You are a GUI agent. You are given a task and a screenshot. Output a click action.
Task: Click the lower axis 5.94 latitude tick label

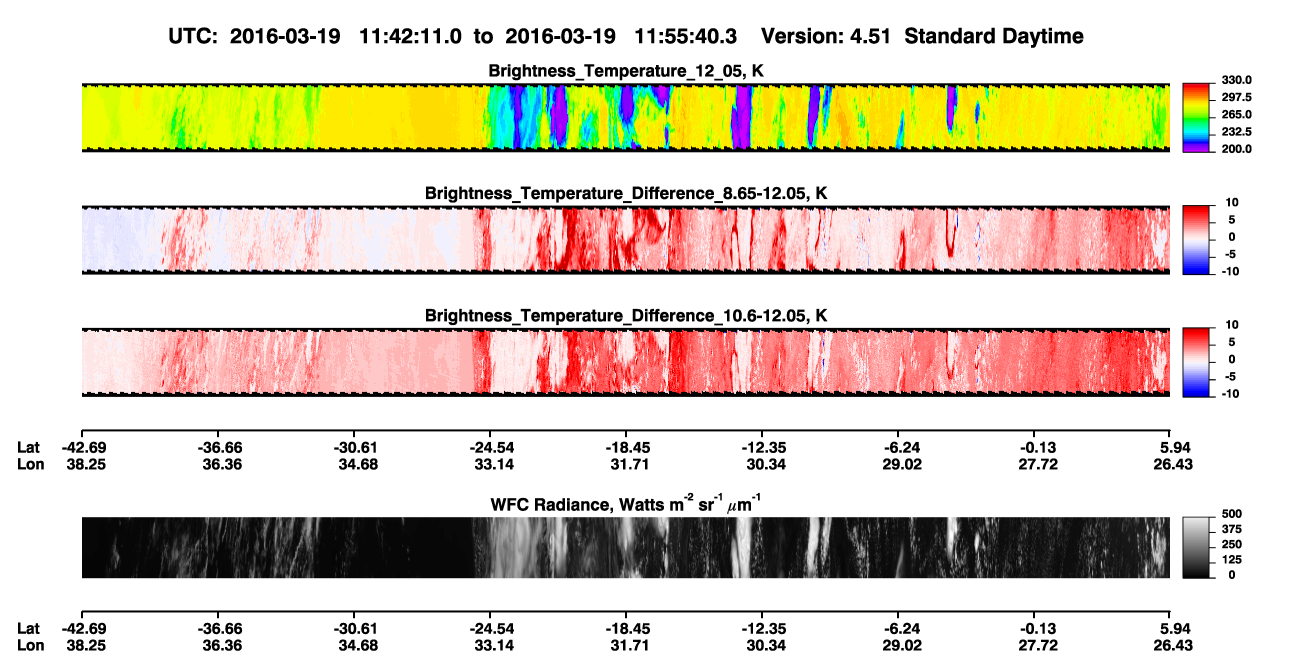click(x=1170, y=628)
